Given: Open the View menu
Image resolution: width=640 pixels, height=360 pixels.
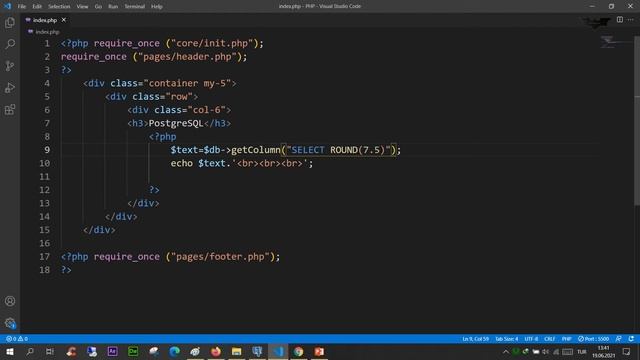Looking at the screenshot, I should (x=82, y=6).
